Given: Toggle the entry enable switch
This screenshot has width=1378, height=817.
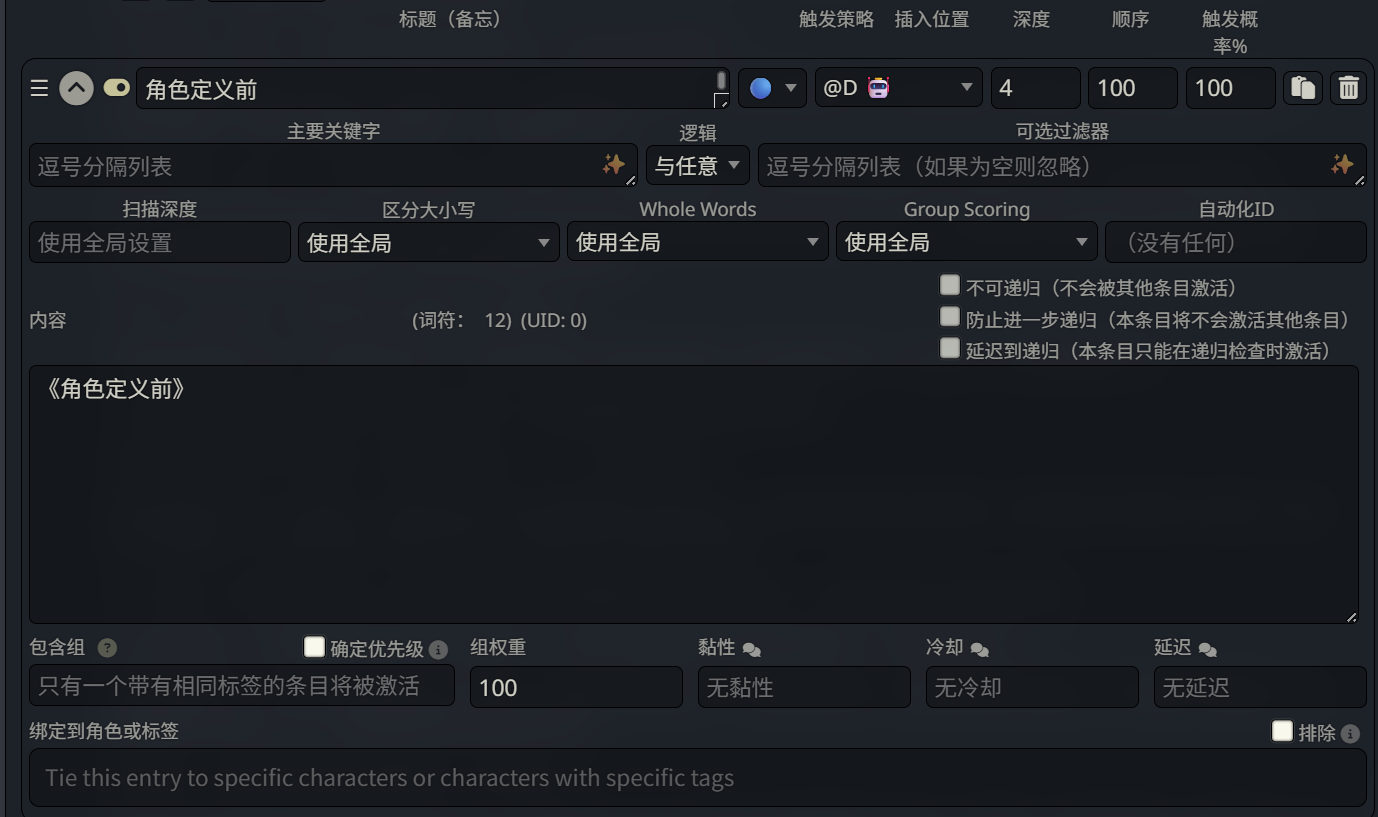Looking at the screenshot, I should [x=117, y=88].
